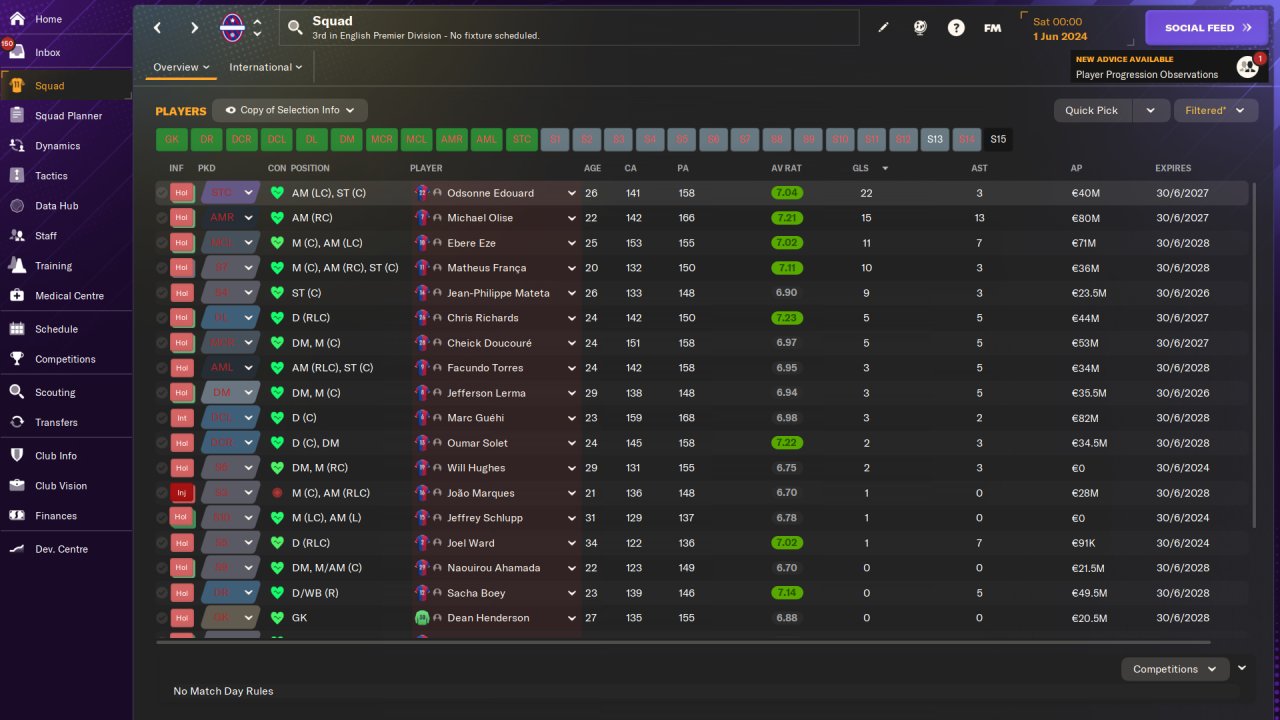Toggle selection circle for Odsonne Edouard
The width and height of the screenshot is (1280, 720).
point(162,193)
